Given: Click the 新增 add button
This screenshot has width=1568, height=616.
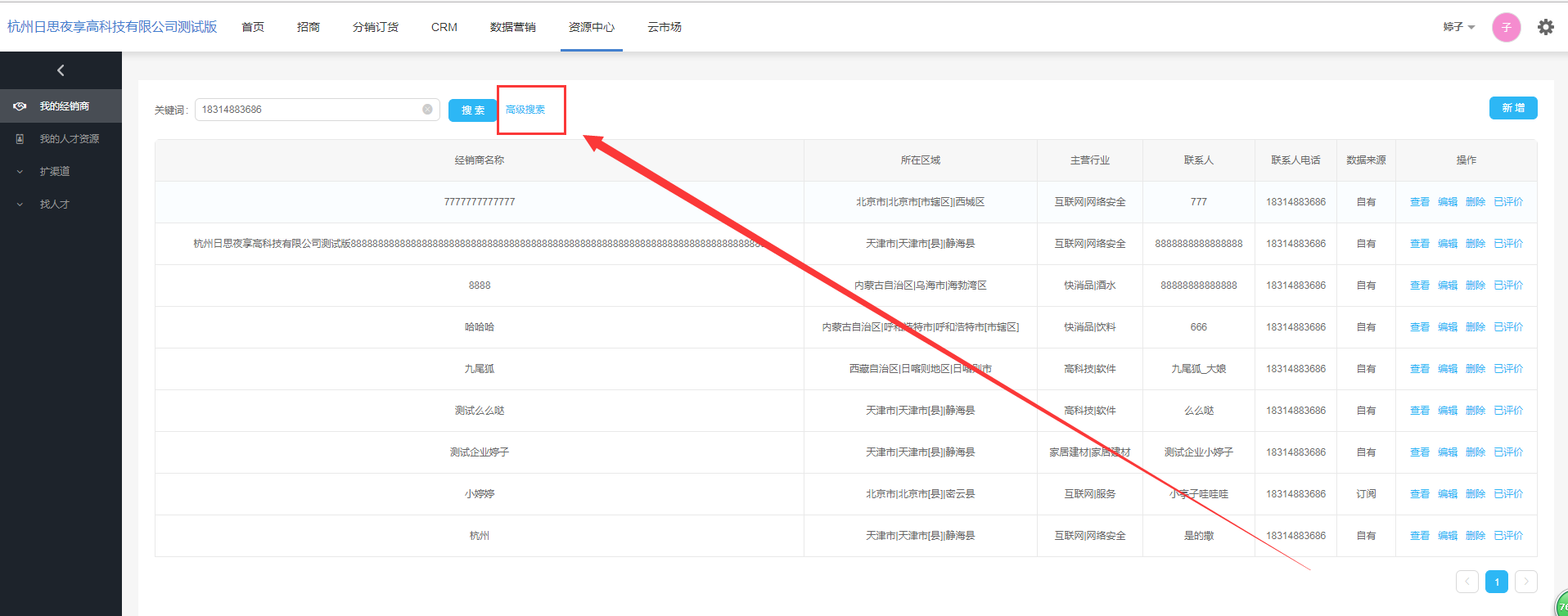Looking at the screenshot, I should (1512, 108).
